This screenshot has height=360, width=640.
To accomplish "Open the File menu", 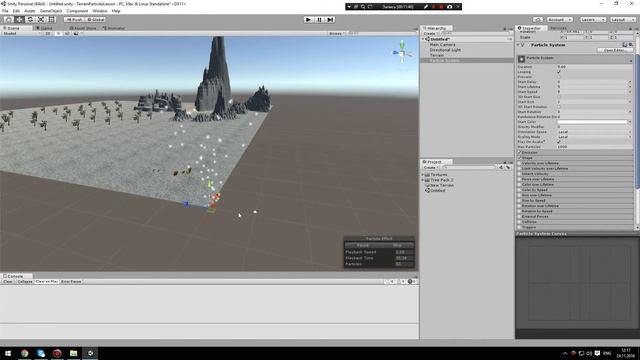I will pos(5,11).
